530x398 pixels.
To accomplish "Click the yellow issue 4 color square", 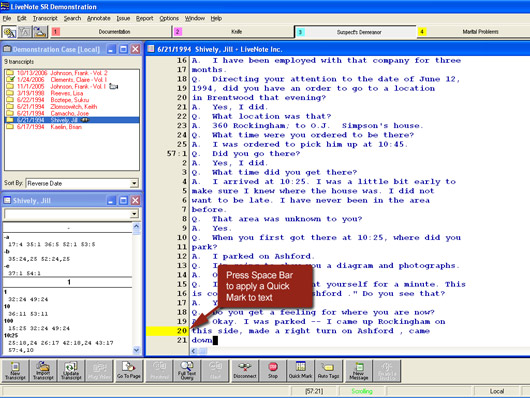I will pyautogui.click(x=422, y=32).
